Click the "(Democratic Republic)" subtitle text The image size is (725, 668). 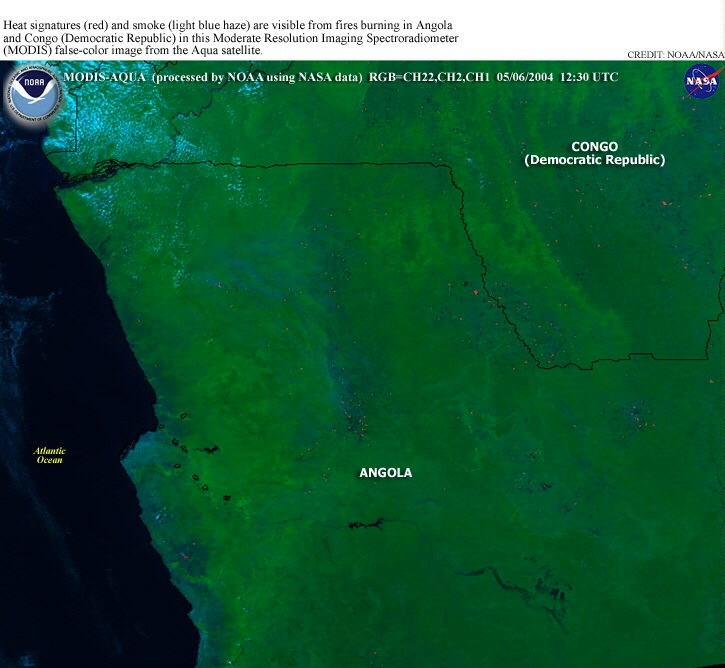point(594,160)
